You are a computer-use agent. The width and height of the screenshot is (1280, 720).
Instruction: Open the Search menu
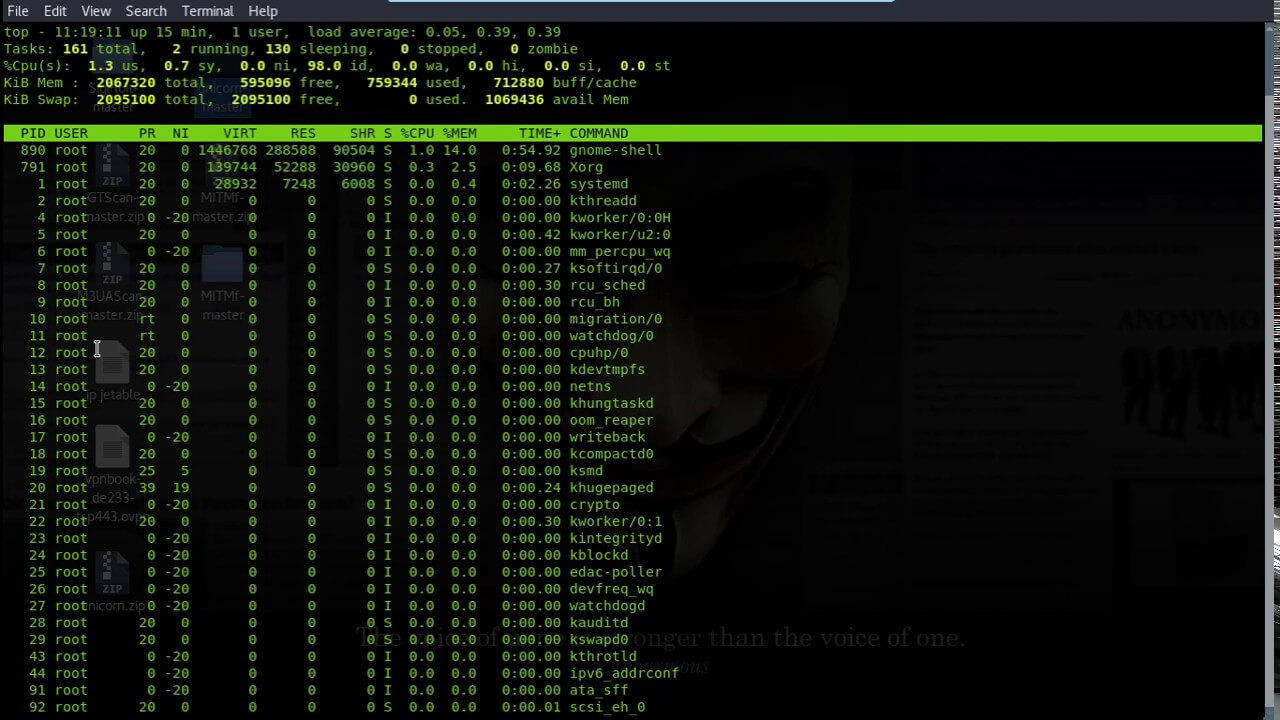click(x=146, y=11)
